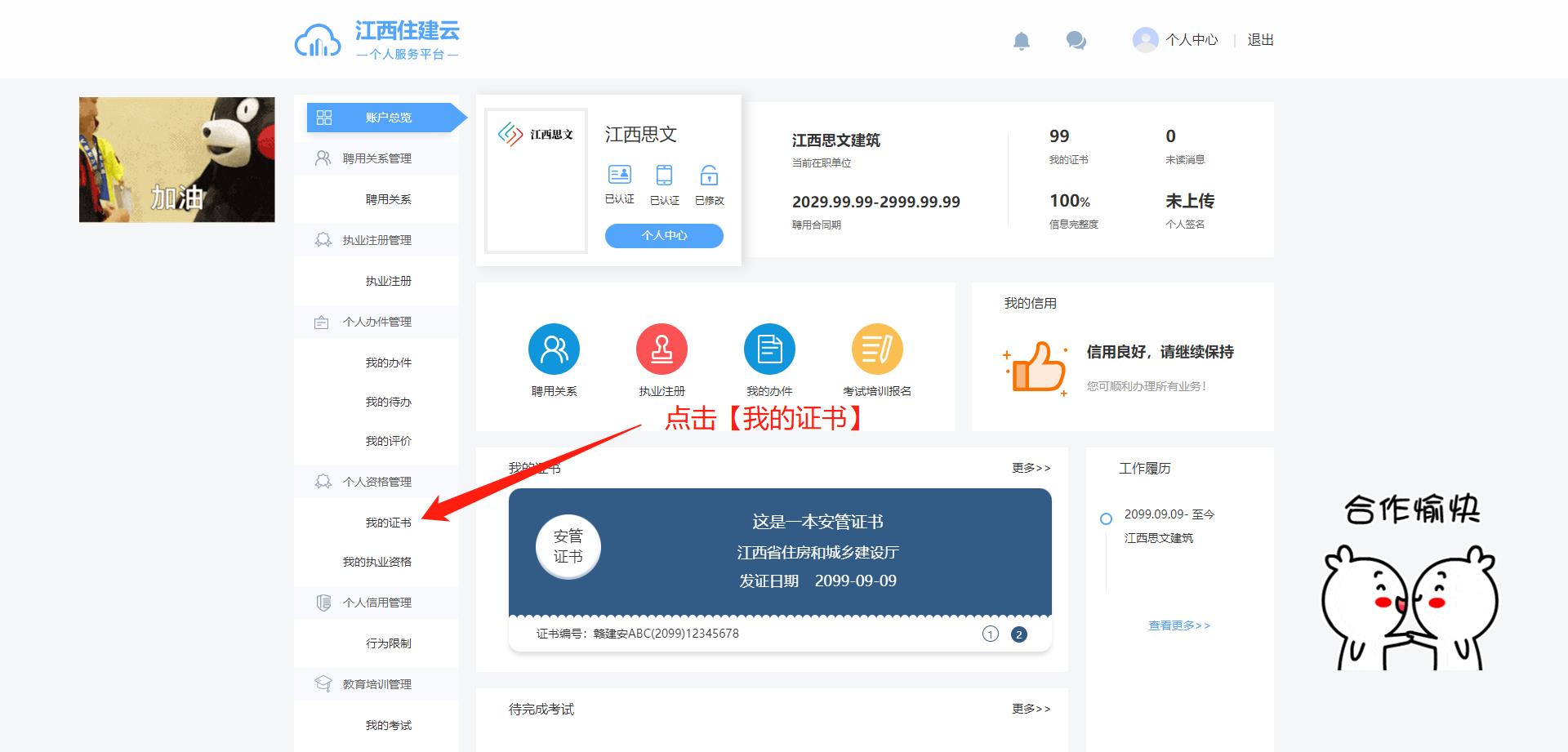Click the blue 聘用关系 circle icon
This screenshot has width=1568, height=752.
554,349
